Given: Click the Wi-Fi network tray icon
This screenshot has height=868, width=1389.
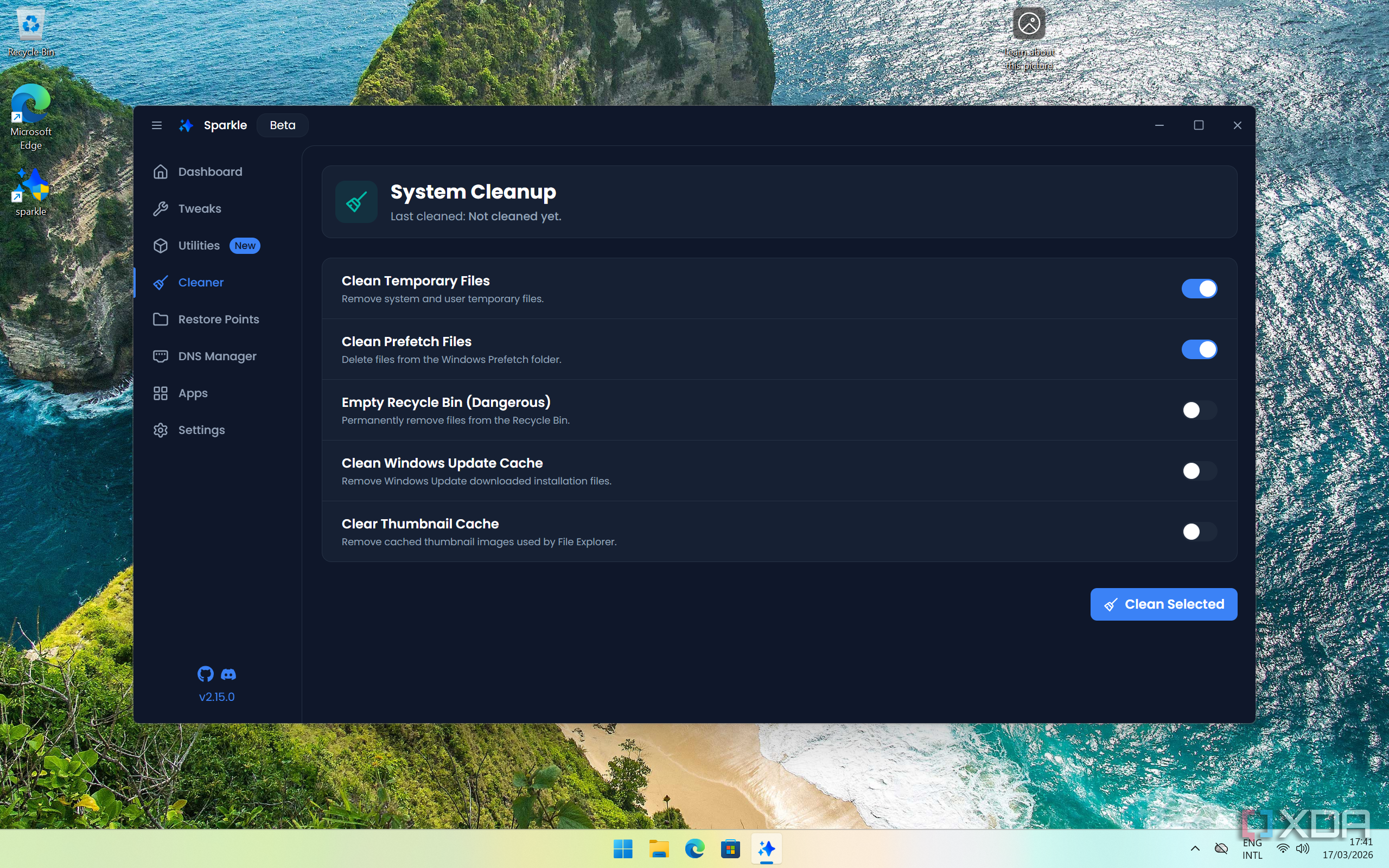Looking at the screenshot, I should point(1283,848).
